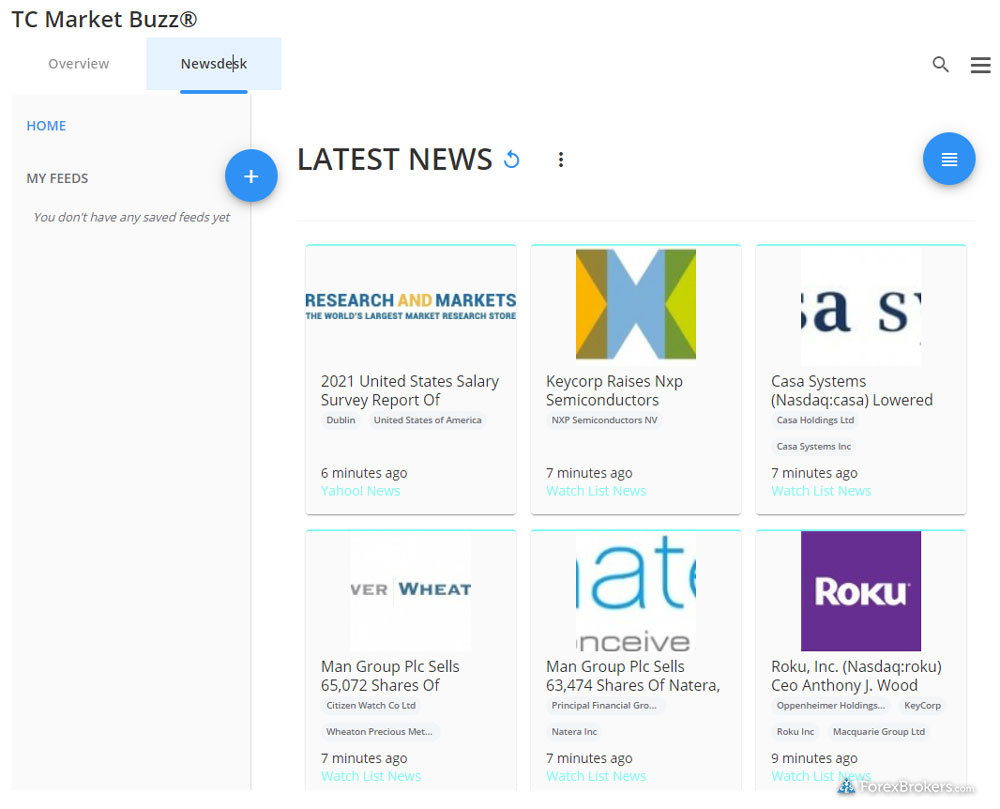Open 'Keycorp Raises Nxp Semiconductors' headline
Viewport: 1000px width, 809px height.
tap(614, 390)
